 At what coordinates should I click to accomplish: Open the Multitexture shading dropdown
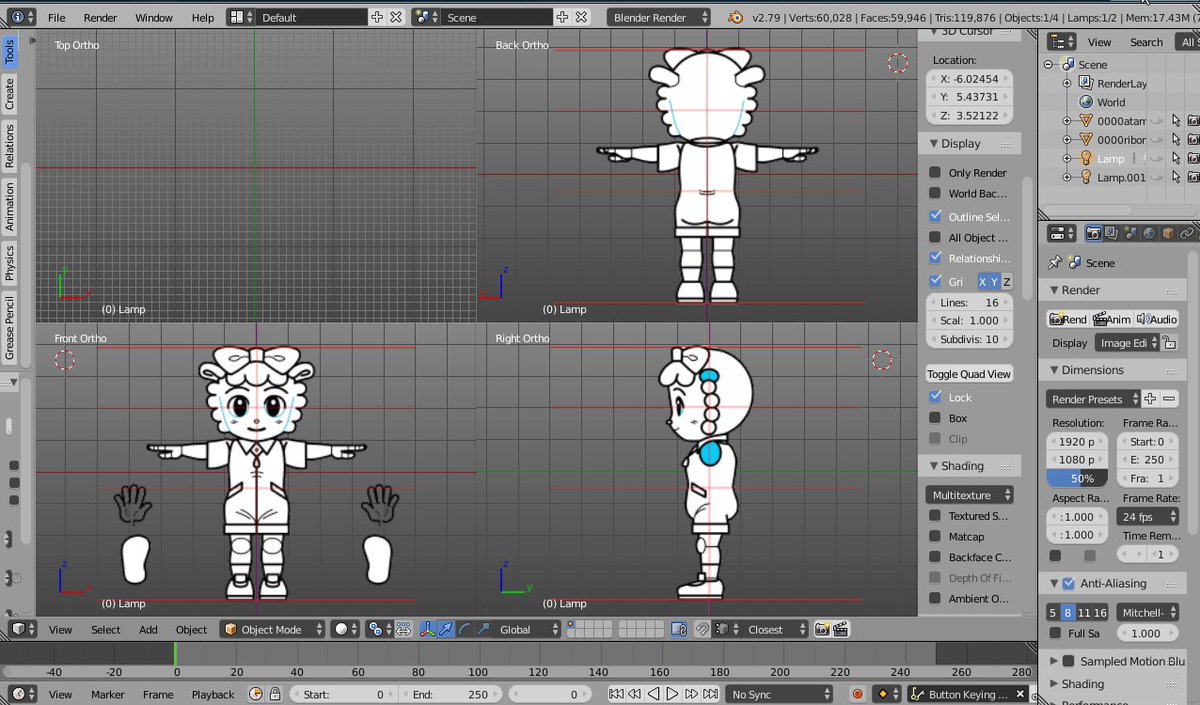[969, 495]
